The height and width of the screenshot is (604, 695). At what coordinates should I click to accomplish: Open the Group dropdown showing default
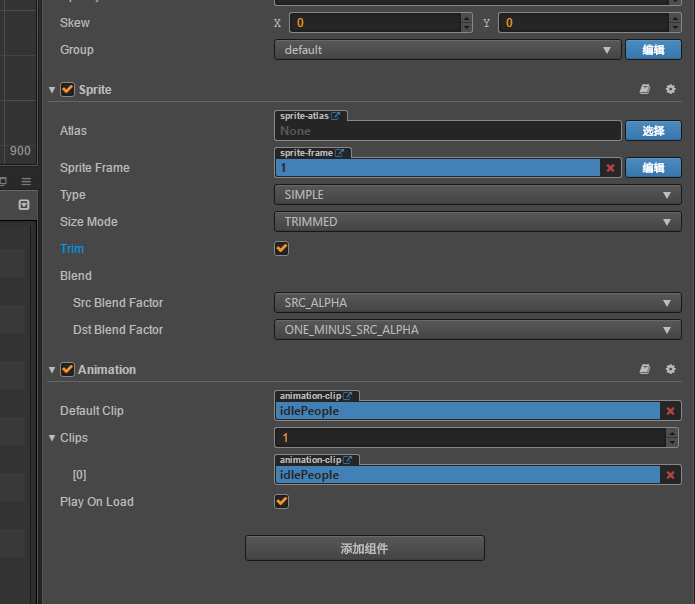tap(448, 50)
